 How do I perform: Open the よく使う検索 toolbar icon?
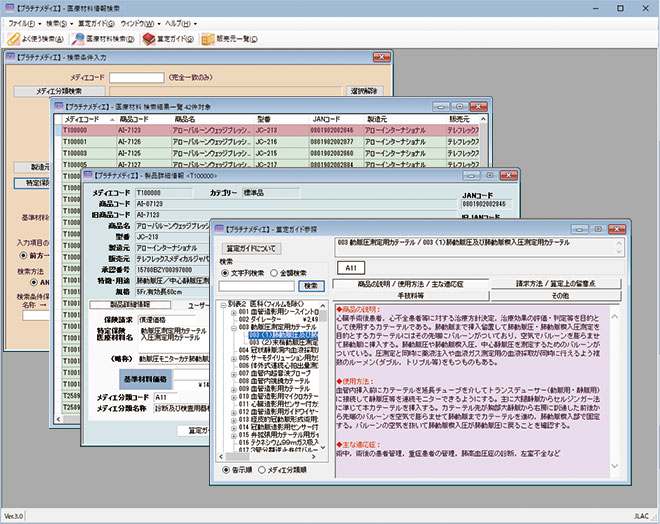[13, 39]
